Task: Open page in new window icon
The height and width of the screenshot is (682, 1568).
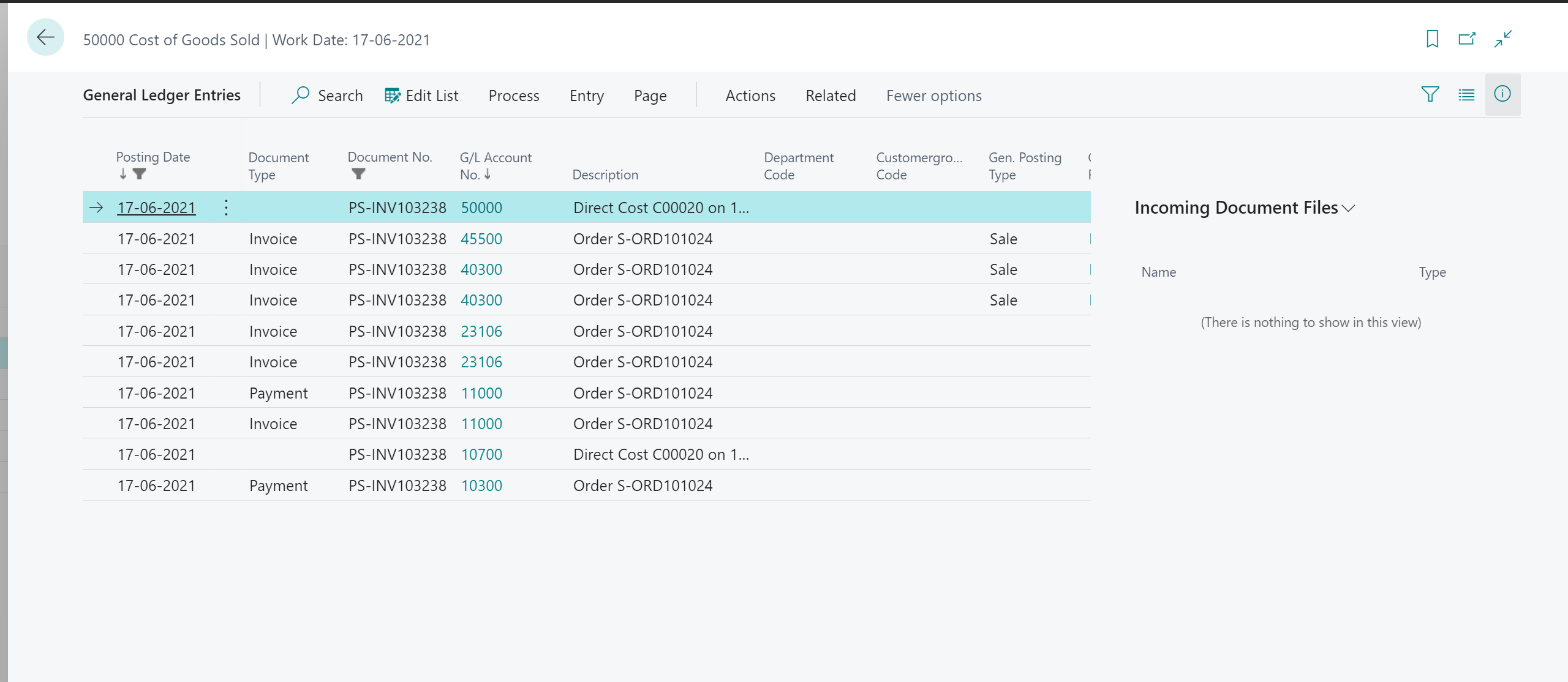Action: (1467, 39)
